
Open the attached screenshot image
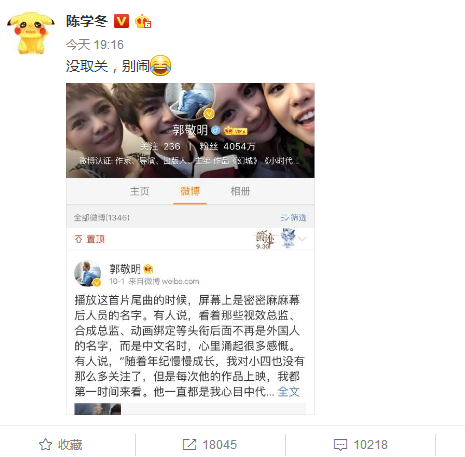pyautogui.click(x=190, y=249)
